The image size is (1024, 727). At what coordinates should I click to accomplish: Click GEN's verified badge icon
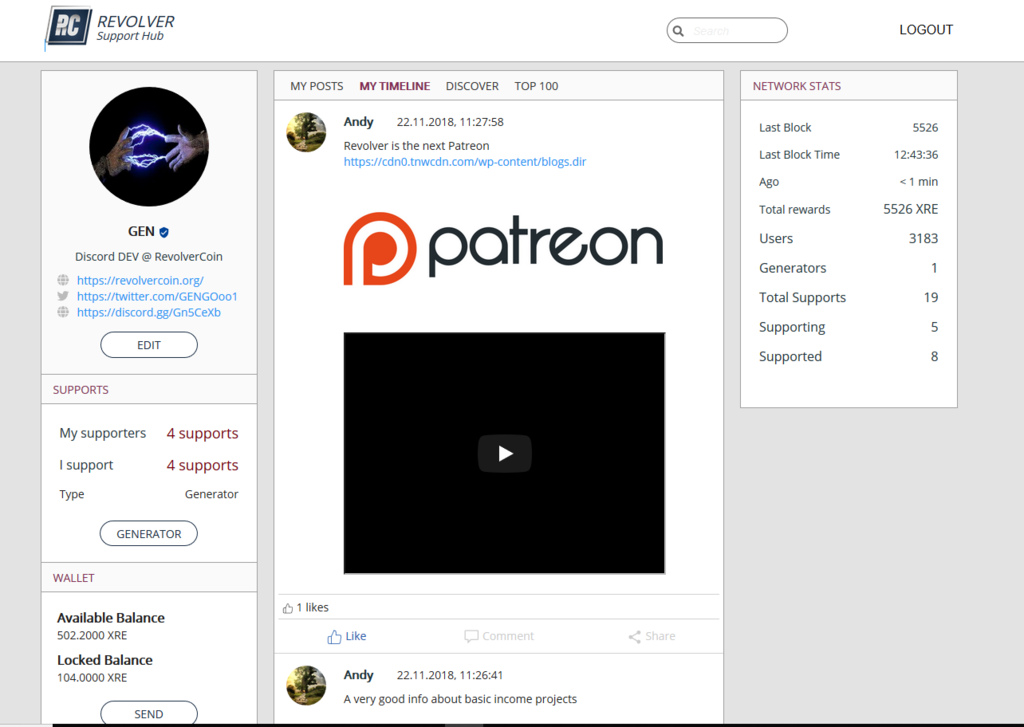point(164,232)
